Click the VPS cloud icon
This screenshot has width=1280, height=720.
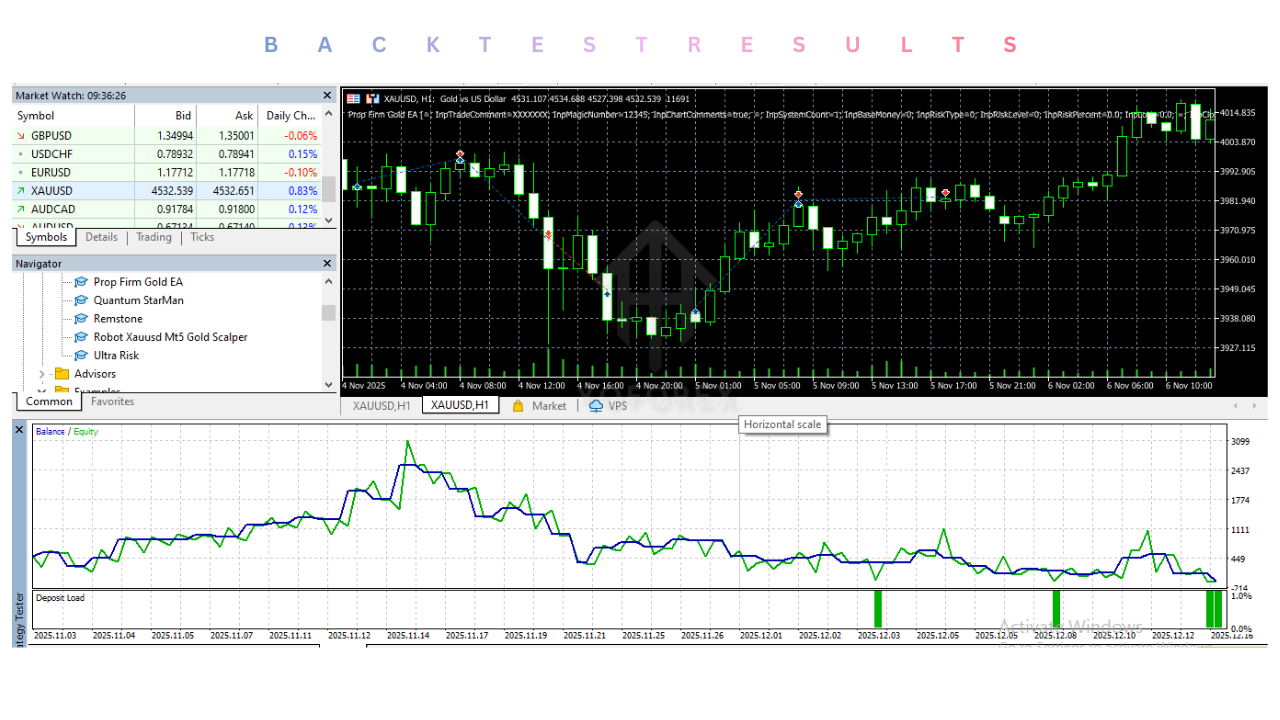(596, 405)
